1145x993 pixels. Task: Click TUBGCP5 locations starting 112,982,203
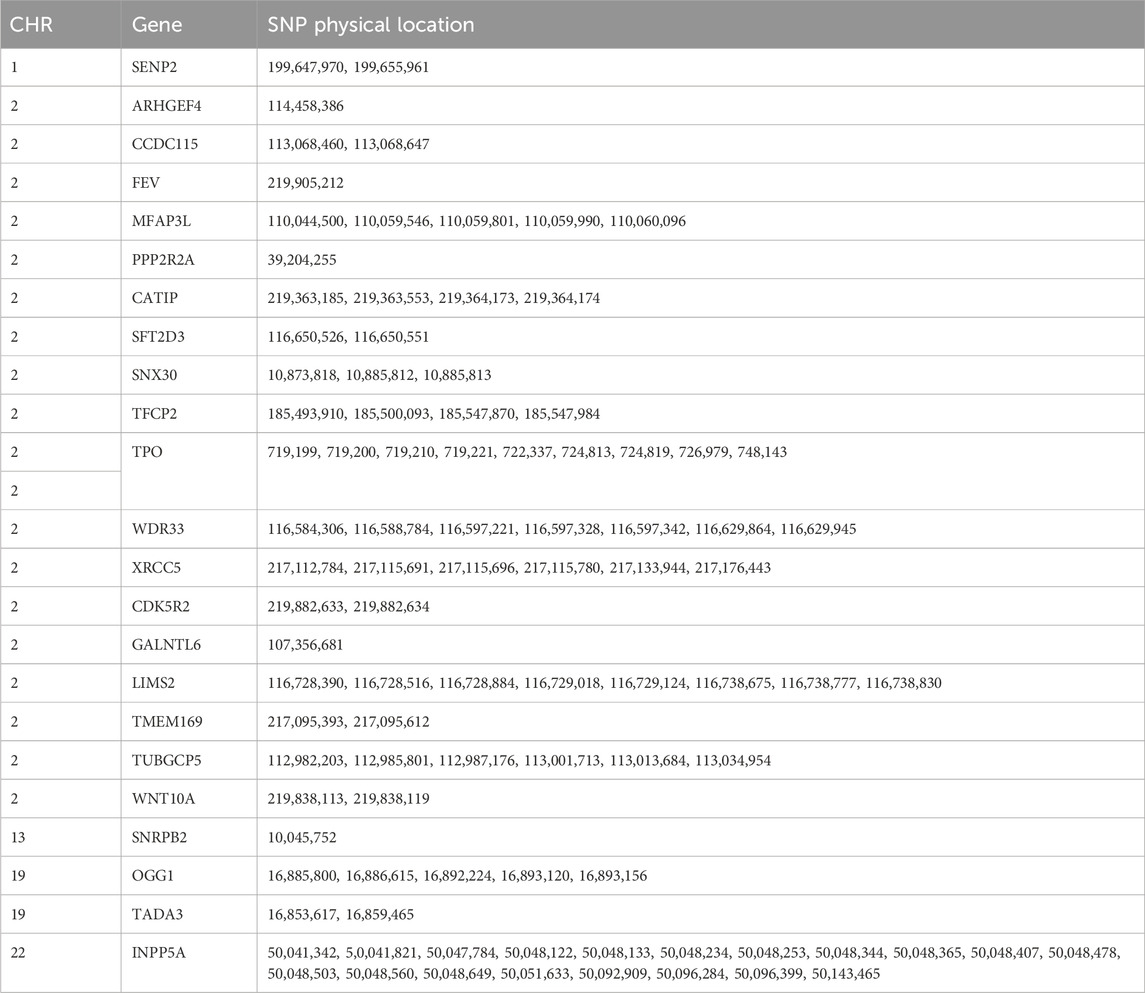(519, 761)
